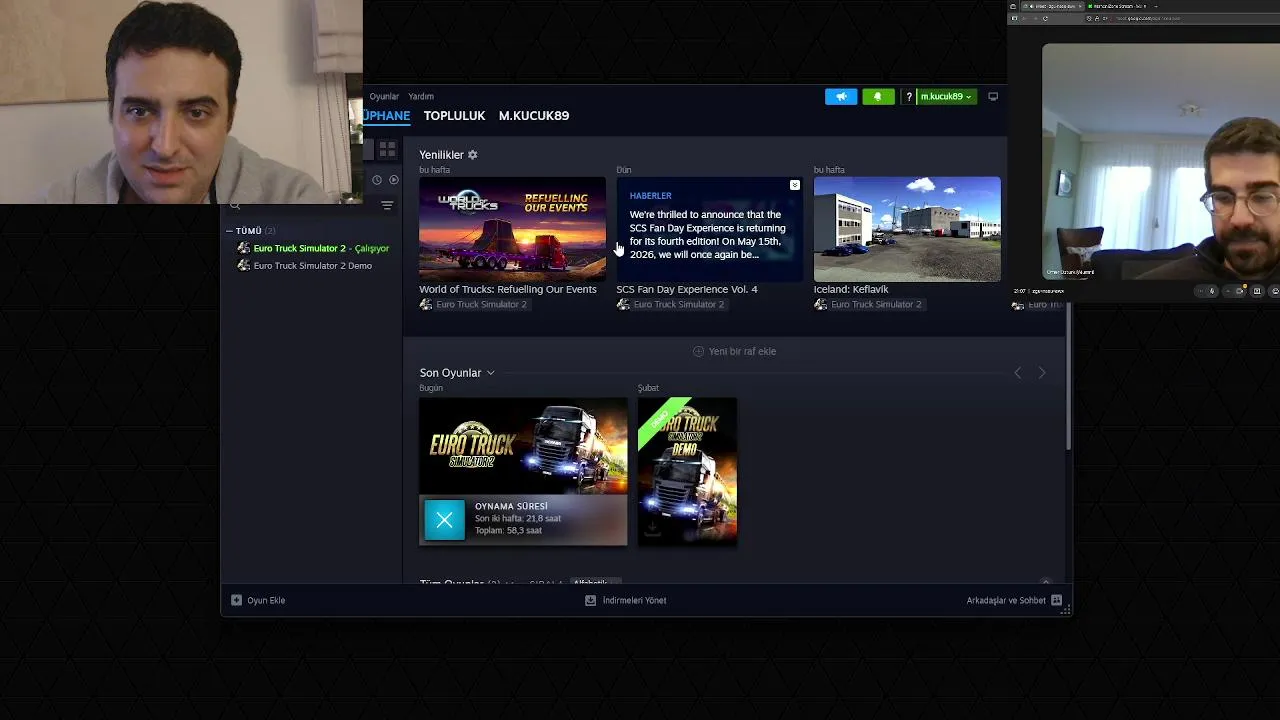This screenshot has height=720, width=1280.
Task: Click the recent activity clock icon
Action: click(x=377, y=180)
